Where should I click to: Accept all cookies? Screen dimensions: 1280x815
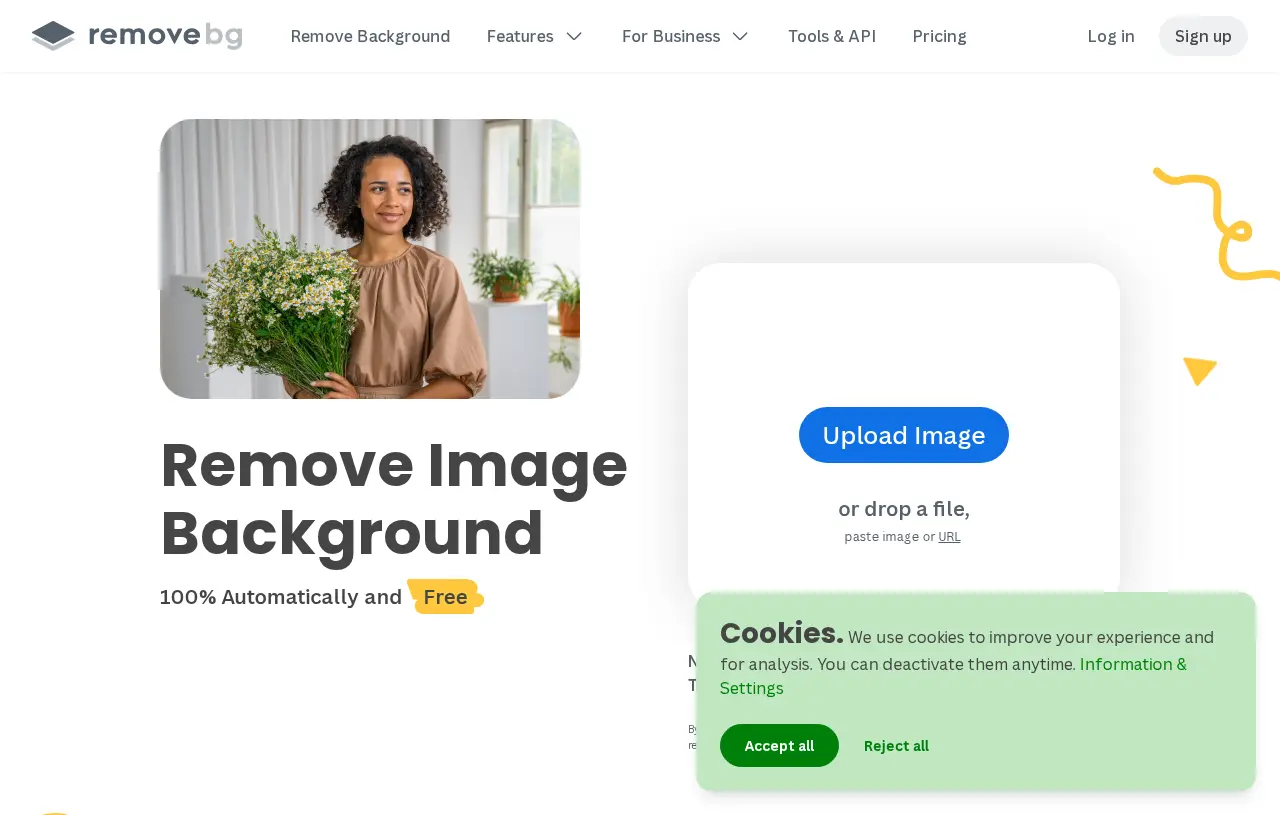[779, 746]
